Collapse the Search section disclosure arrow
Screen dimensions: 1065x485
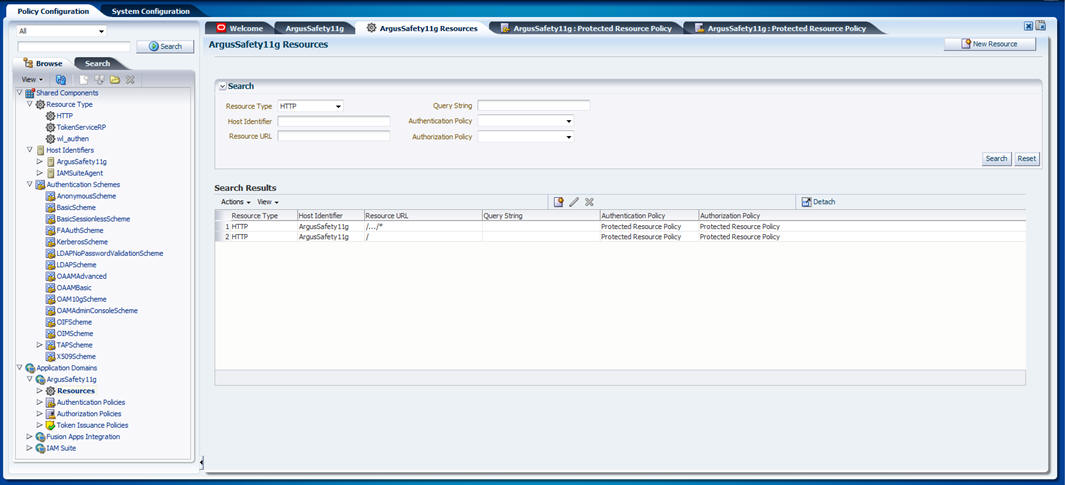coord(222,86)
